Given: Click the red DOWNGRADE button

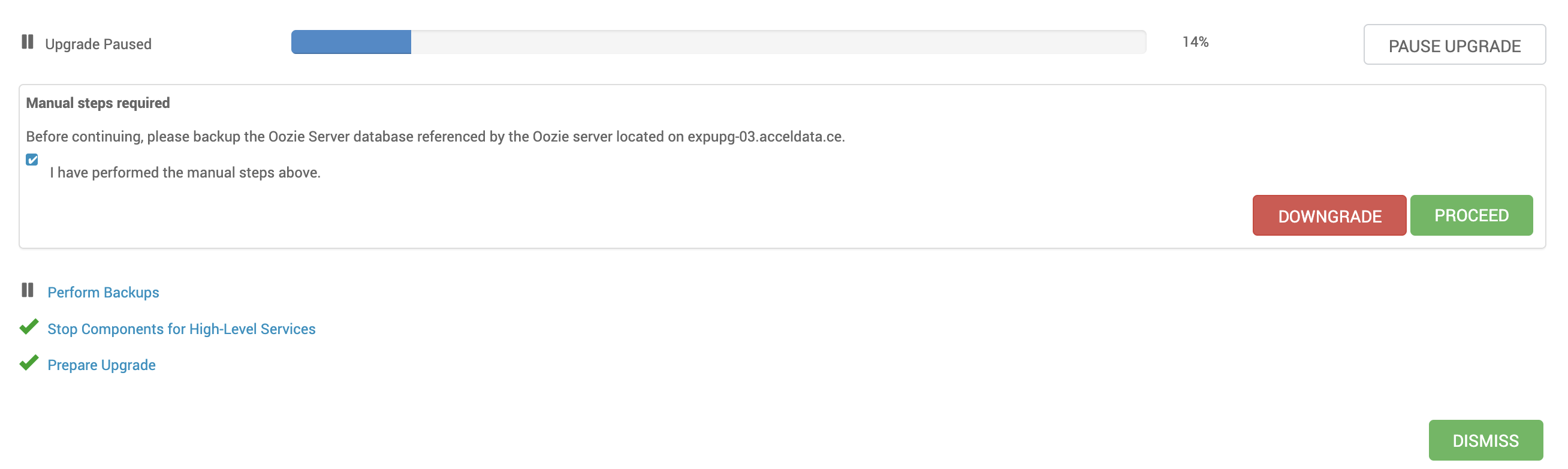Looking at the screenshot, I should point(1329,216).
